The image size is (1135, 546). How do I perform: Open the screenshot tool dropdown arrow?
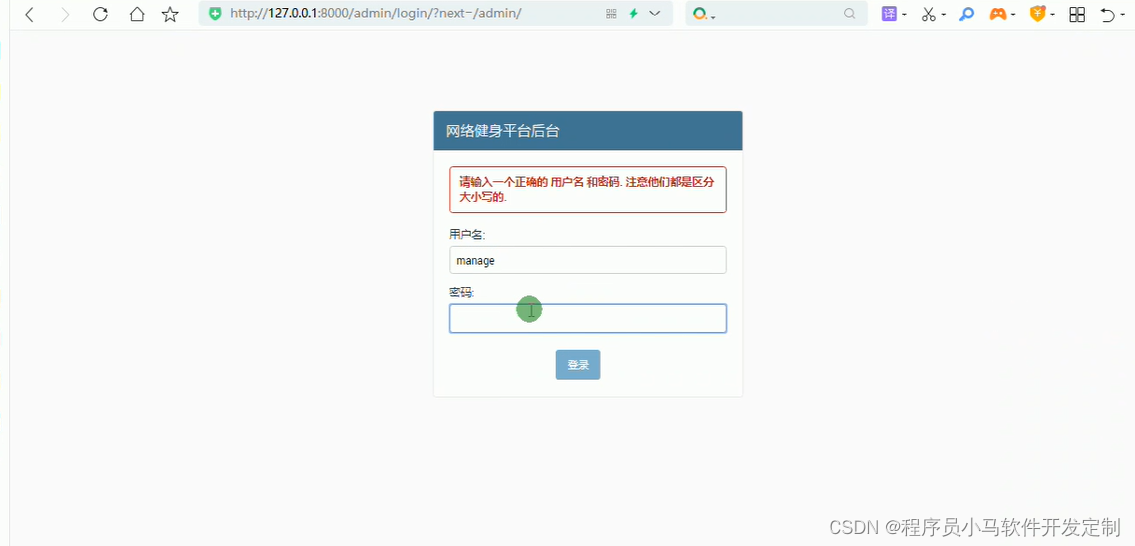[x=944, y=14]
